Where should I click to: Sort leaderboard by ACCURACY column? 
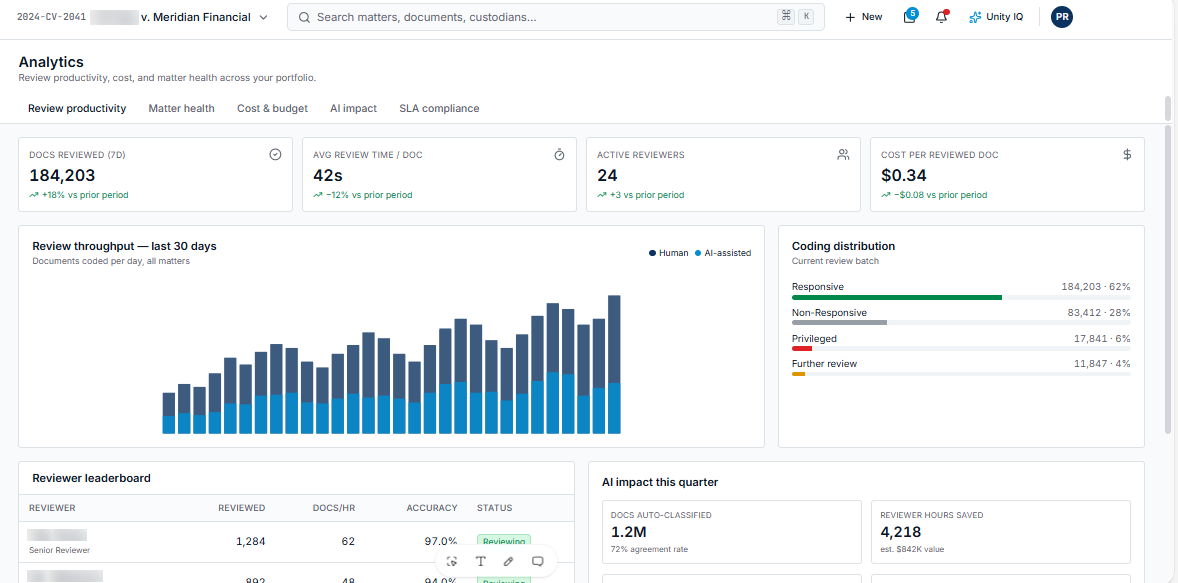432,508
